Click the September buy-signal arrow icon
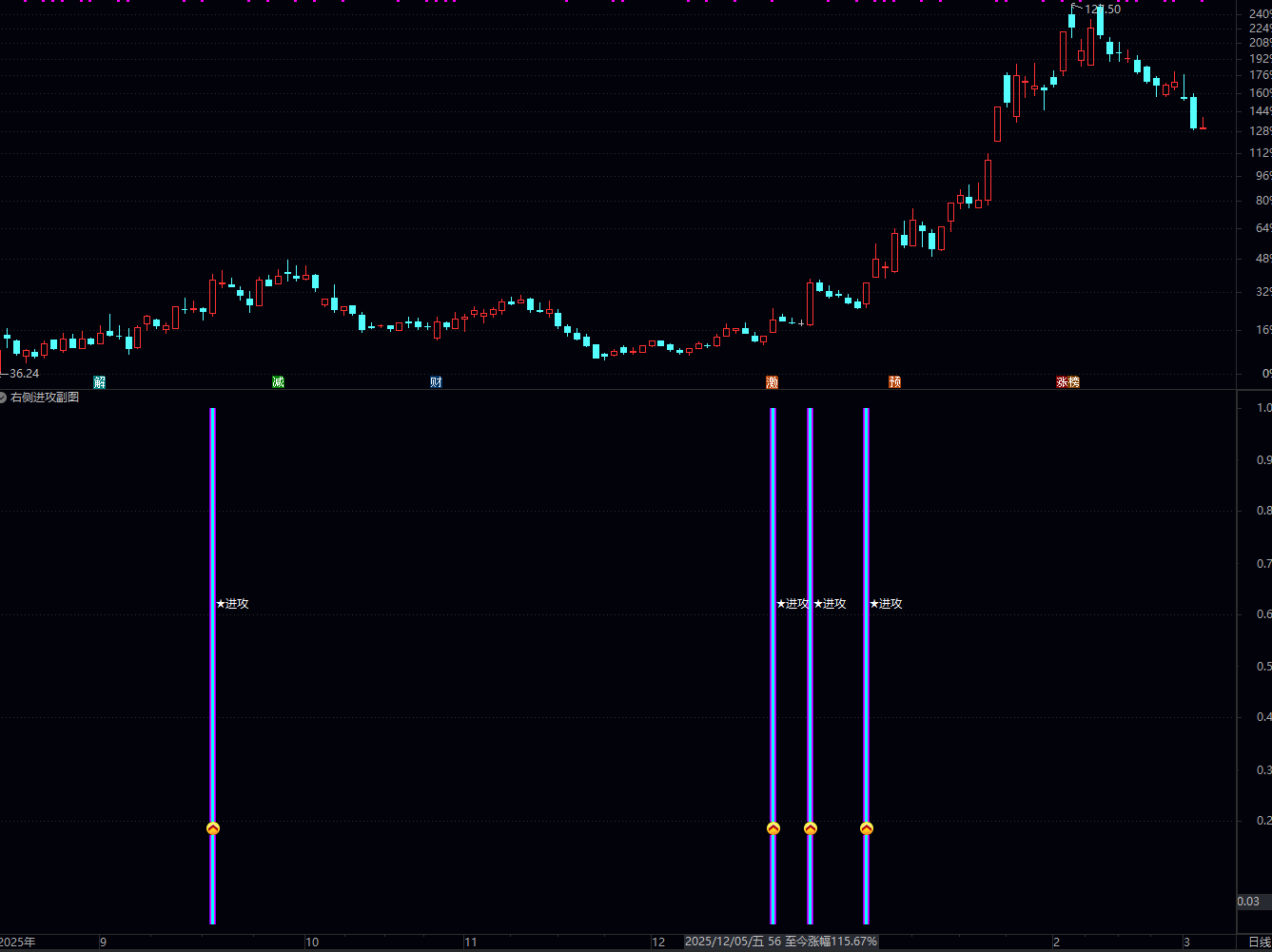 [x=213, y=828]
